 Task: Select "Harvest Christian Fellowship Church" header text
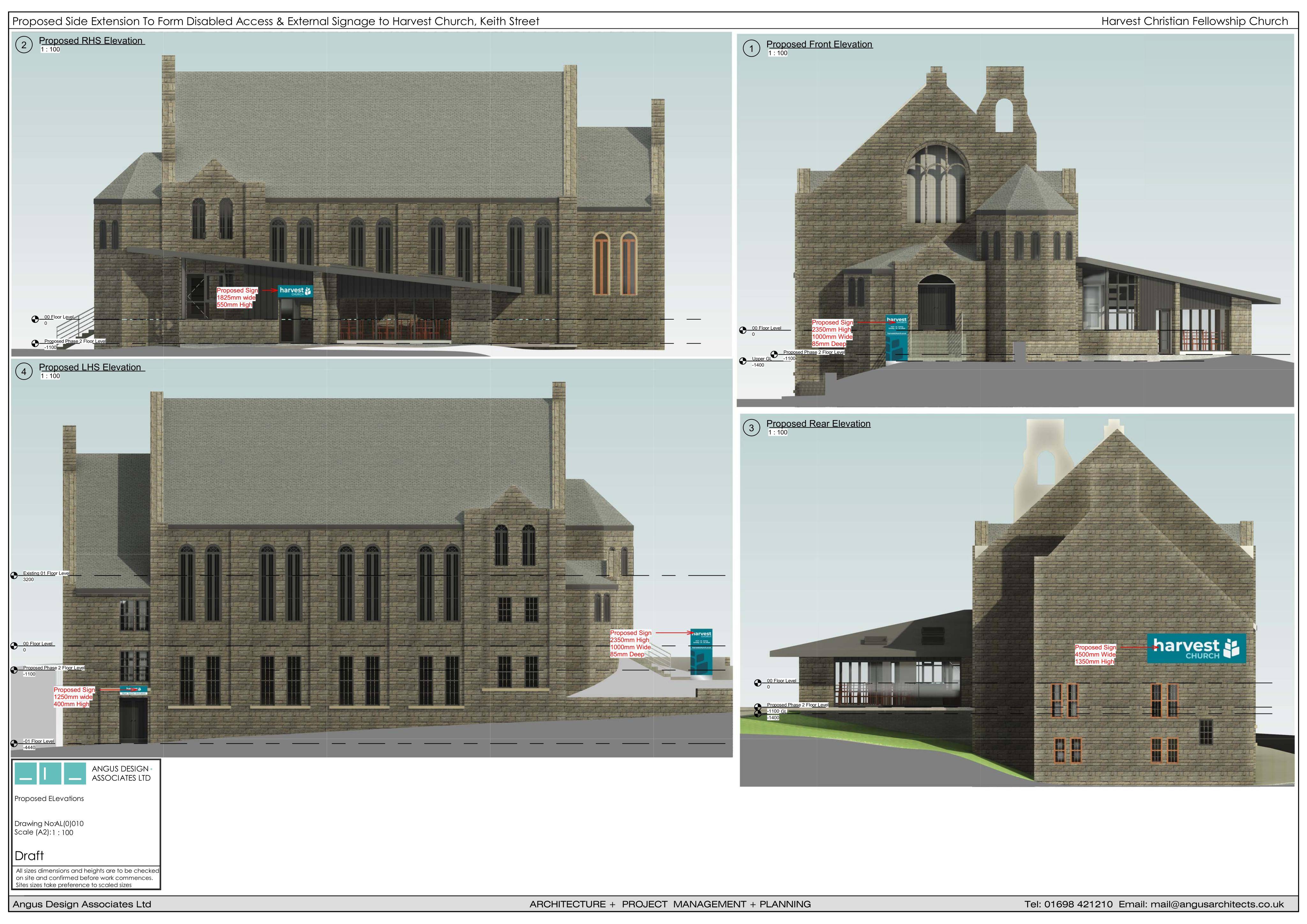1194,22
